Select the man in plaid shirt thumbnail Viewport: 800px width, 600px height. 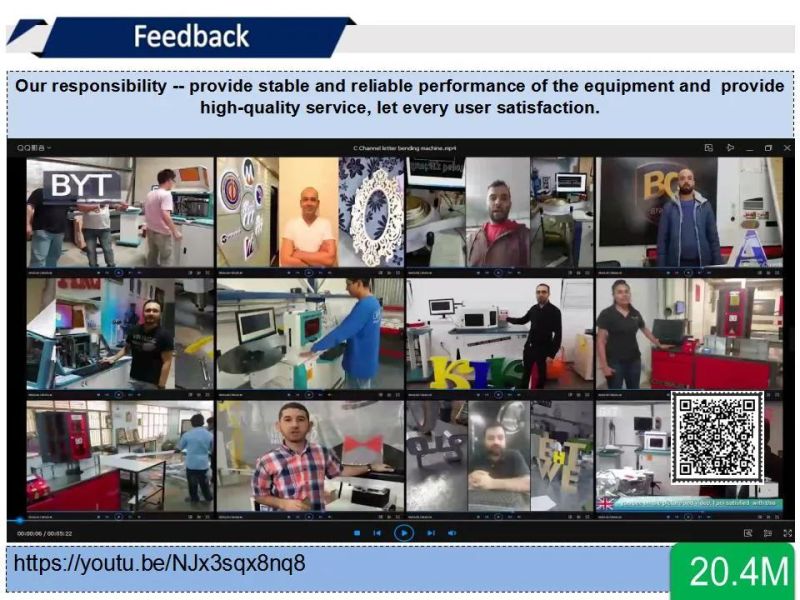coord(310,456)
